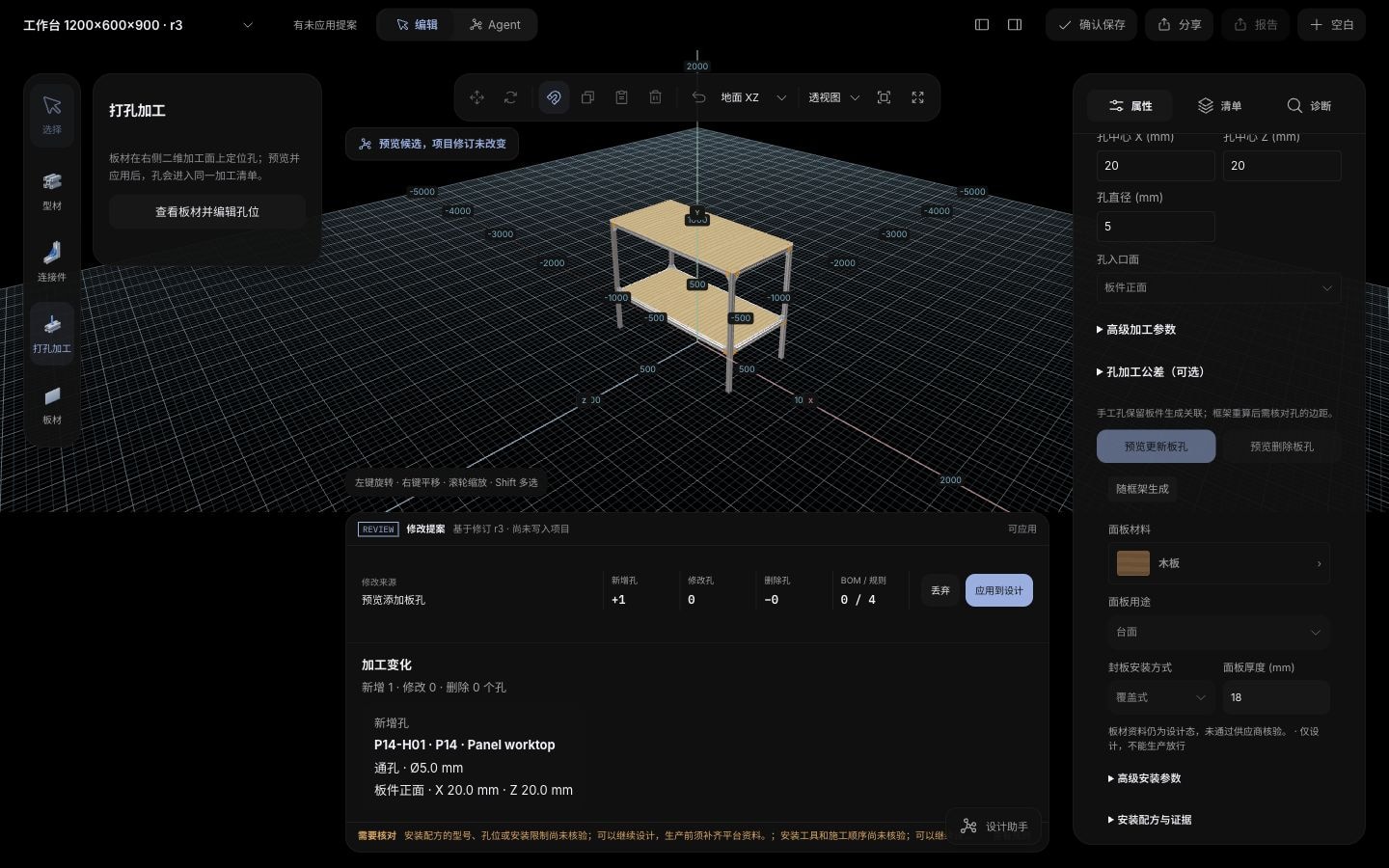Expand 高级加工参数 section
Image resolution: width=1389 pixels, height=868 pixels.
pyautogui.click(x=1136, y=330)
